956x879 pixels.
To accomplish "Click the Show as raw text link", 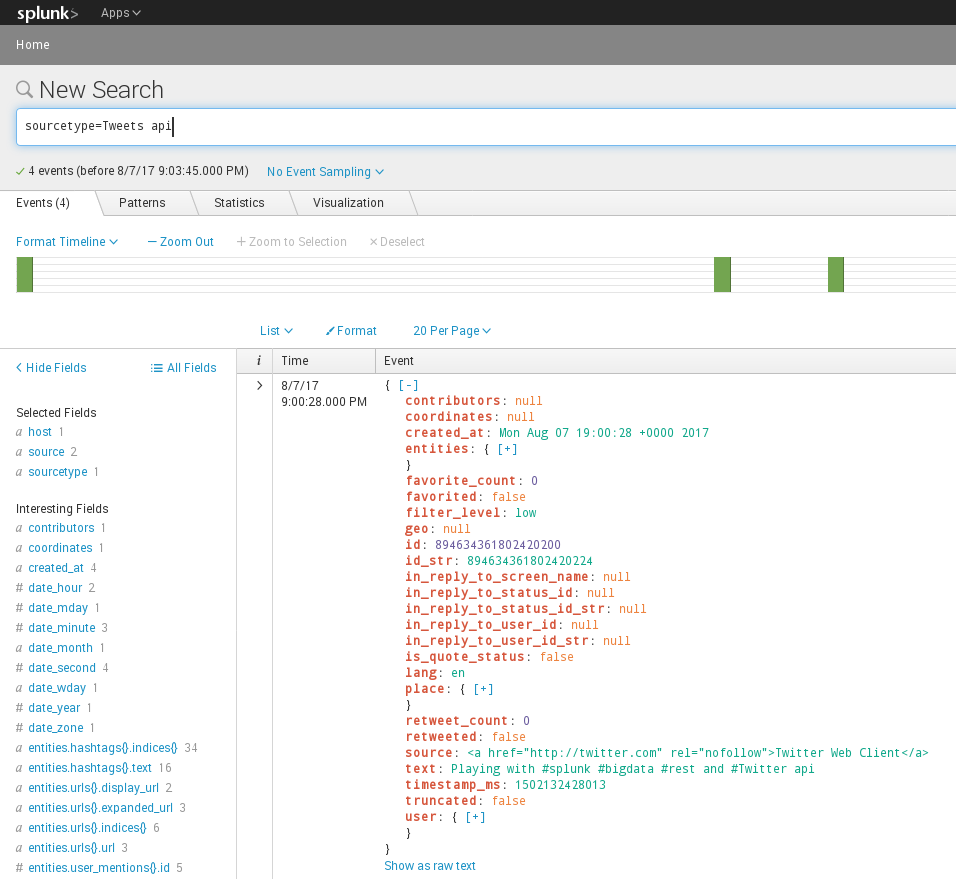I will pyautogui.click(x=430, y=865).
